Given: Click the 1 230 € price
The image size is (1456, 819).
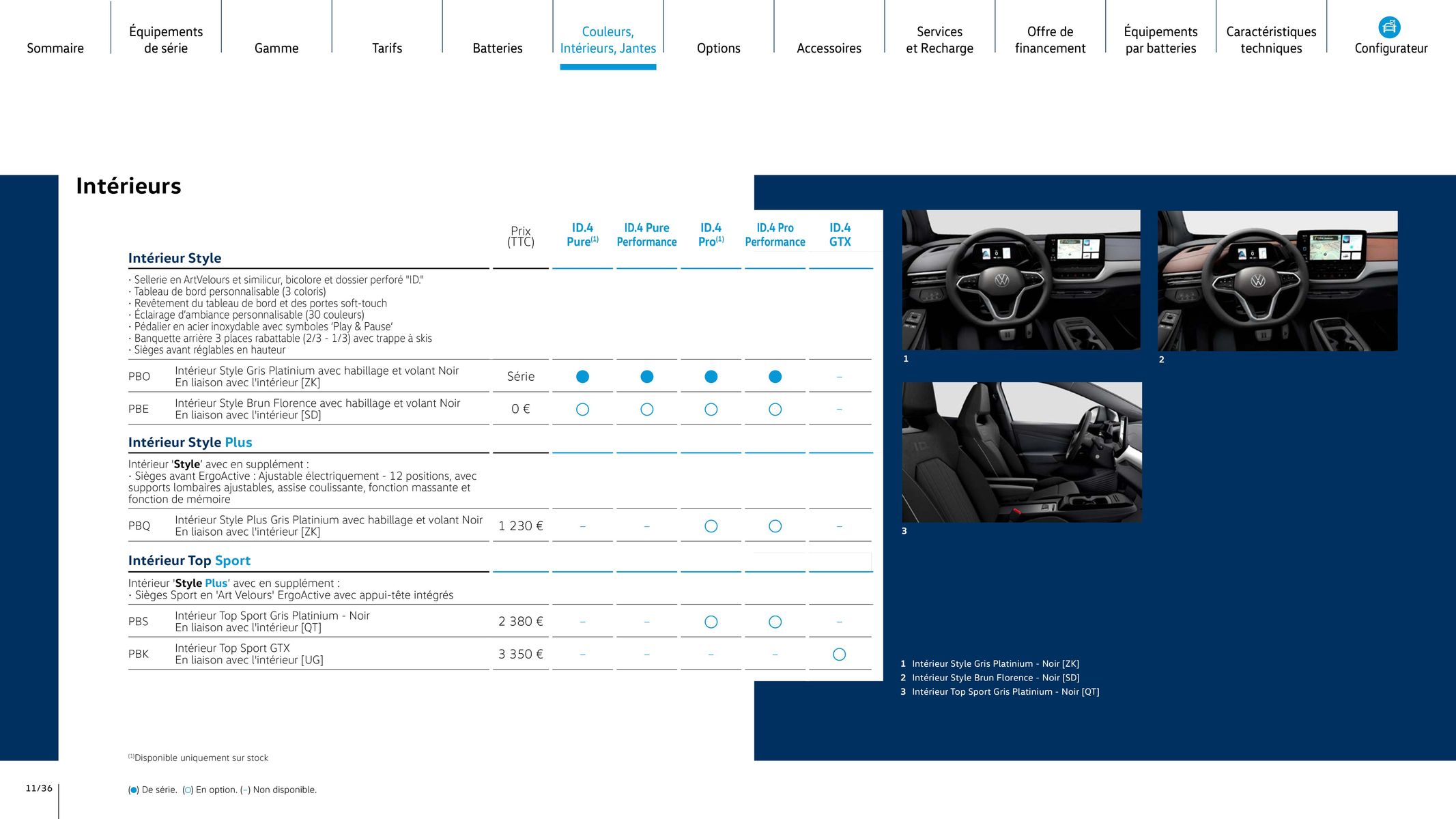Looking at the screenshot, I should tap(521, 526).
